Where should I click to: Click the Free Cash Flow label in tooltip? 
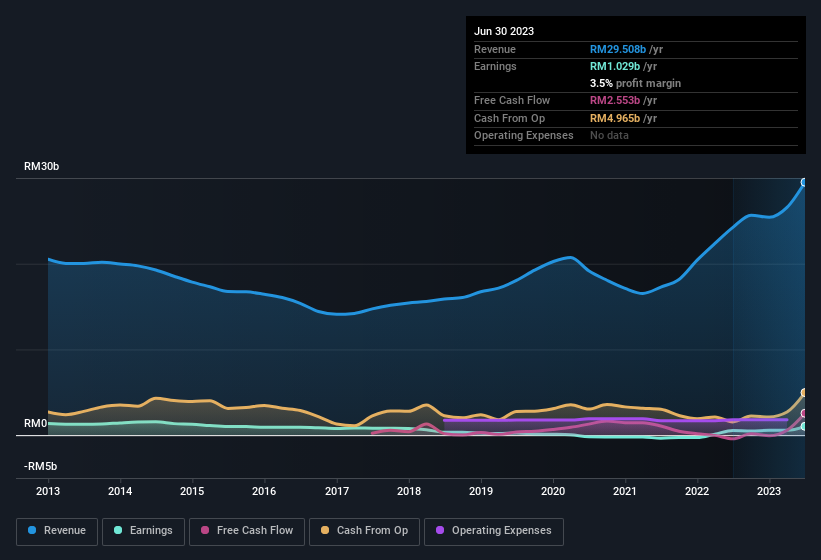(512, 100)
